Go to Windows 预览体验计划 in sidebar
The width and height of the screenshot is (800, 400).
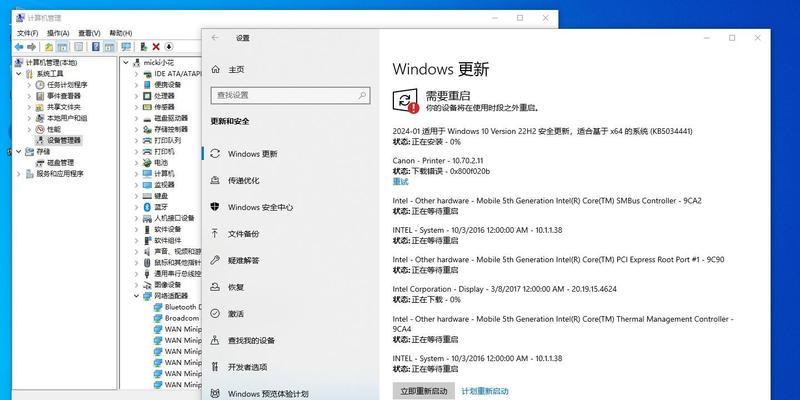(268, 393)
